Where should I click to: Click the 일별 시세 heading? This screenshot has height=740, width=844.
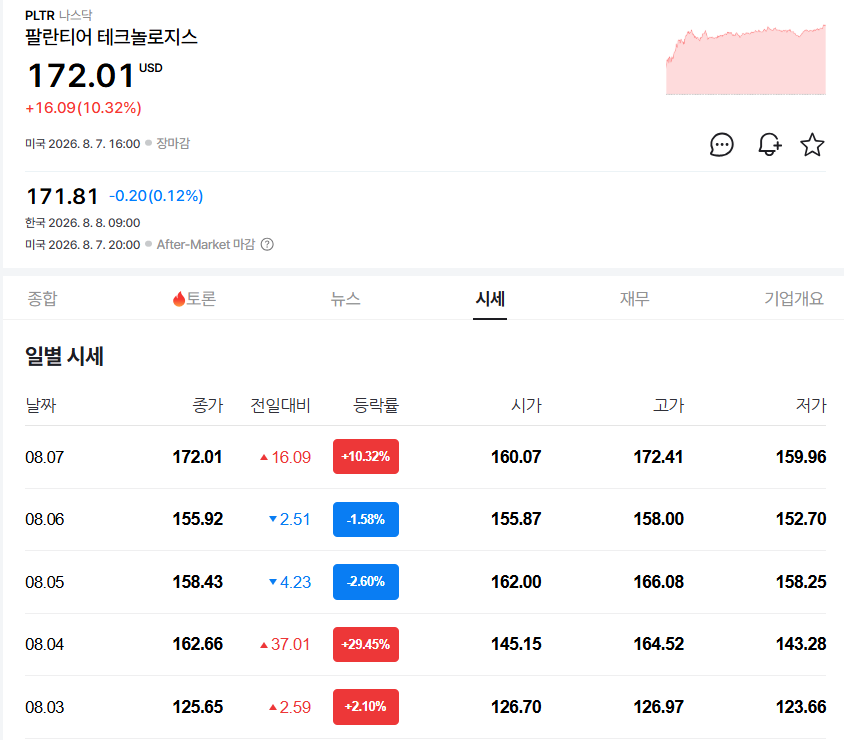(x=64, y=356)
